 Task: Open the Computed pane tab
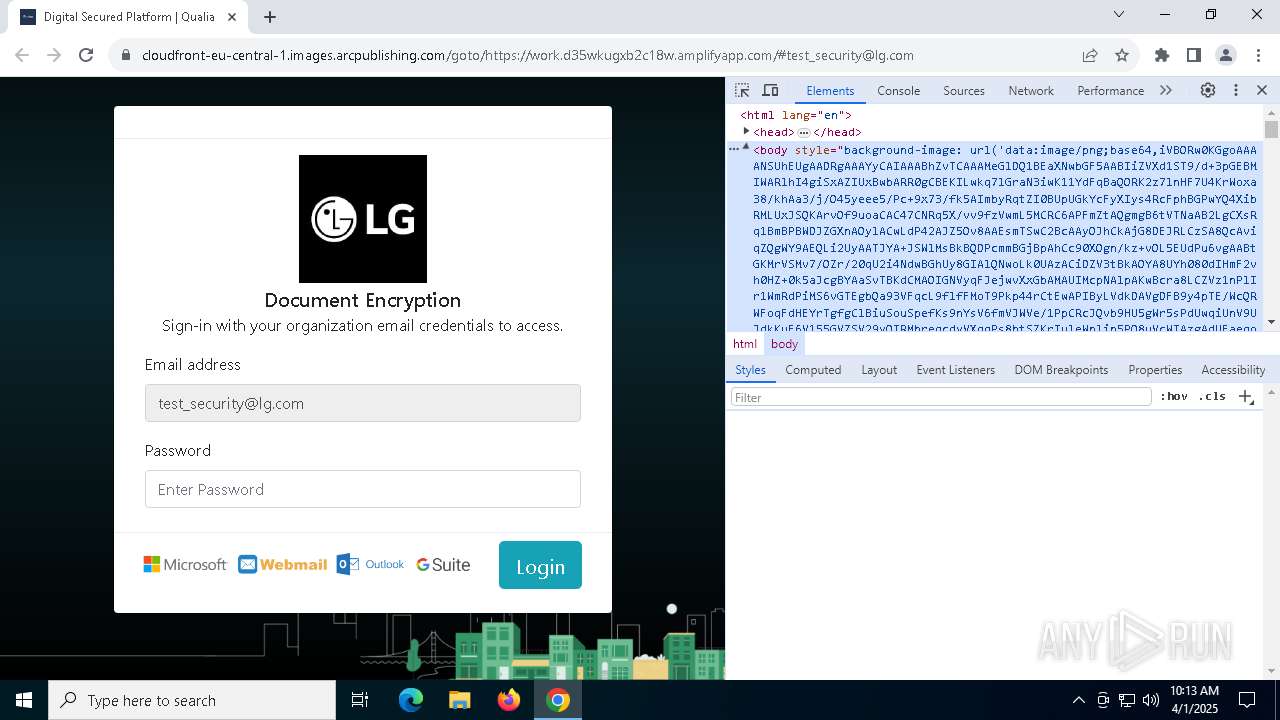click(x=813, y=370)
